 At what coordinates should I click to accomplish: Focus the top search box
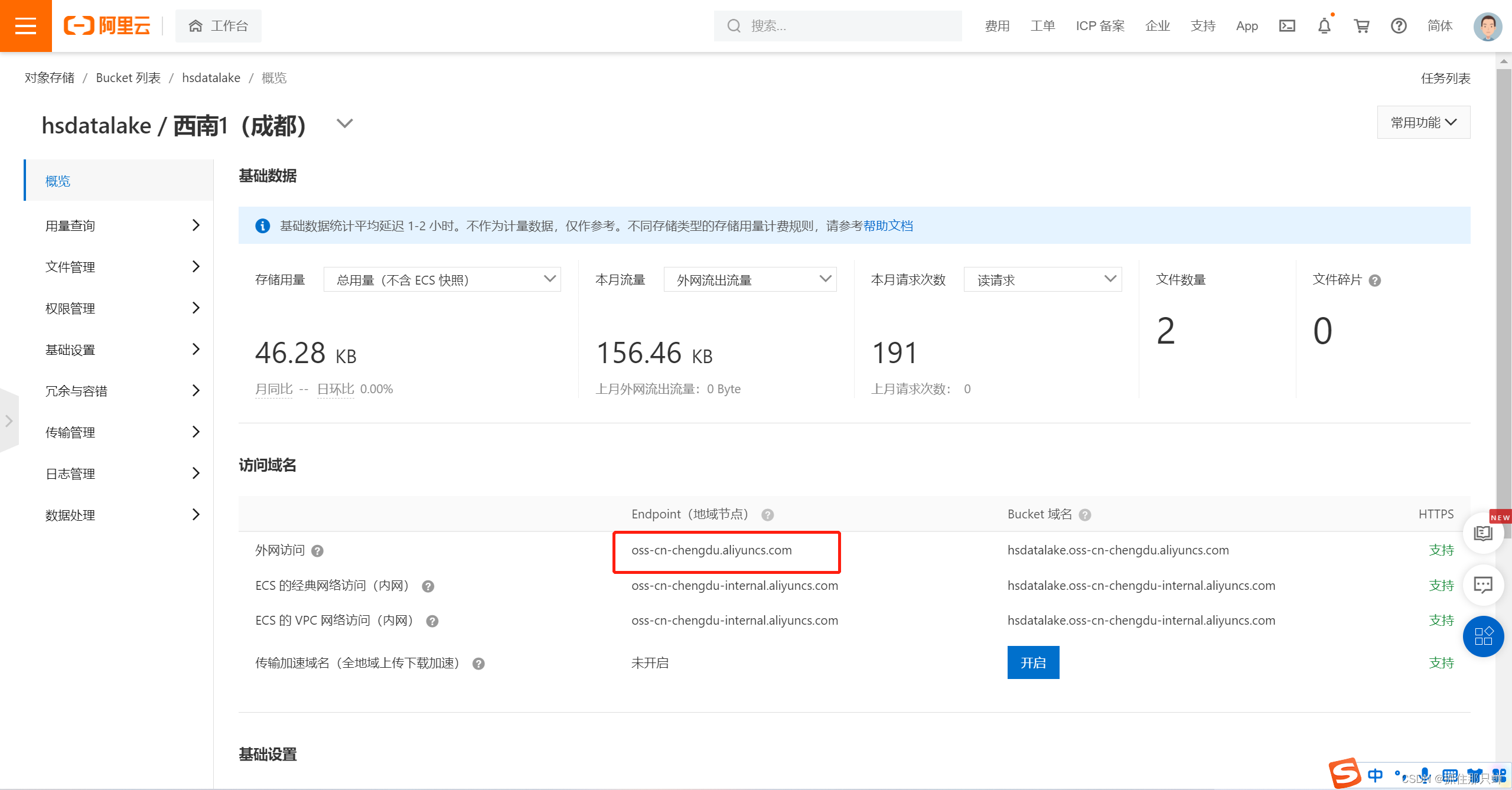point(838,26)
